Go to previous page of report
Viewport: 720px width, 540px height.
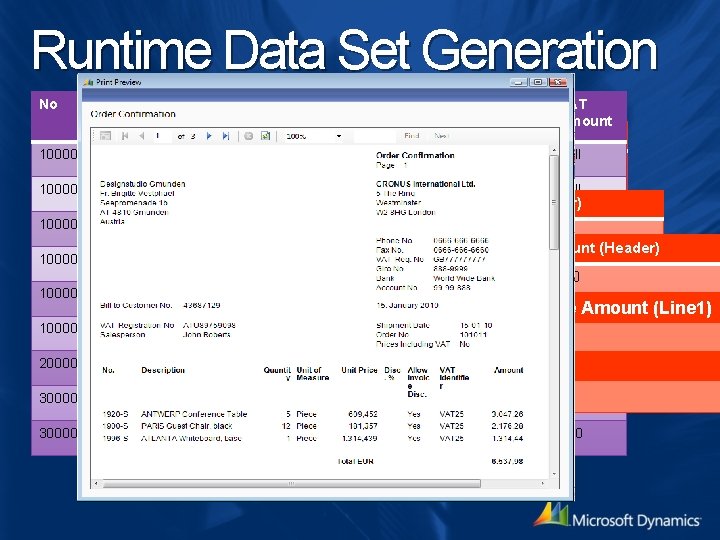tap(142, 136)
